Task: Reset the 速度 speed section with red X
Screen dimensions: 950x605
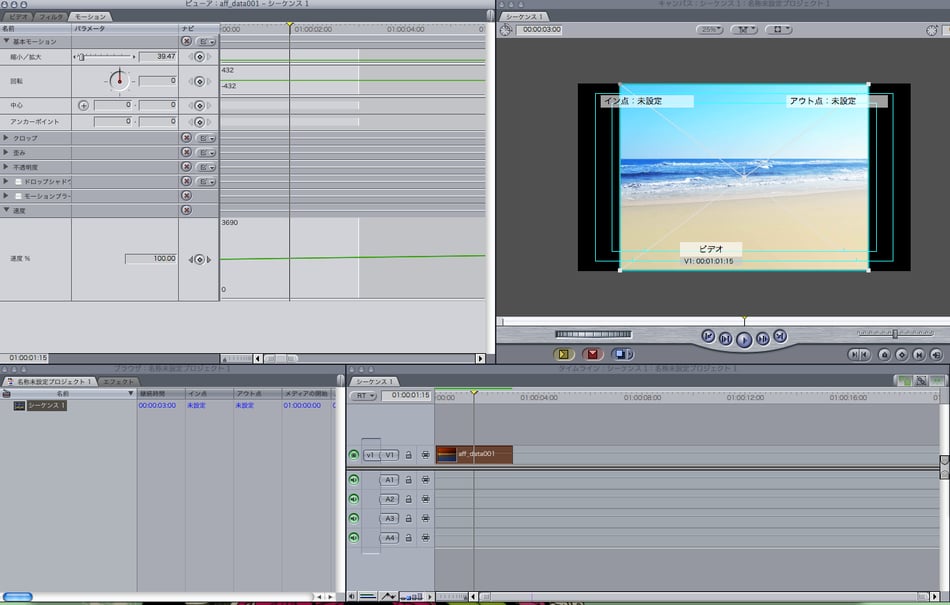Action: 186,210
